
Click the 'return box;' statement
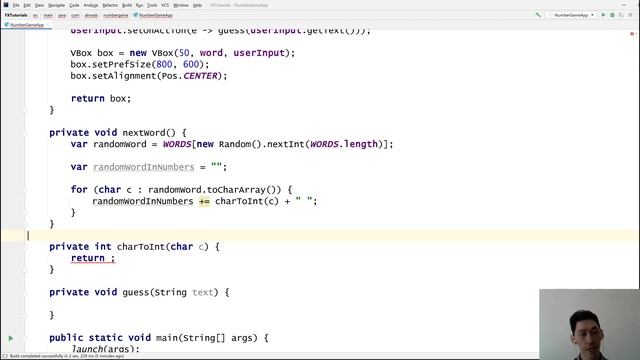pyautogui.click(x=101, y=99)
